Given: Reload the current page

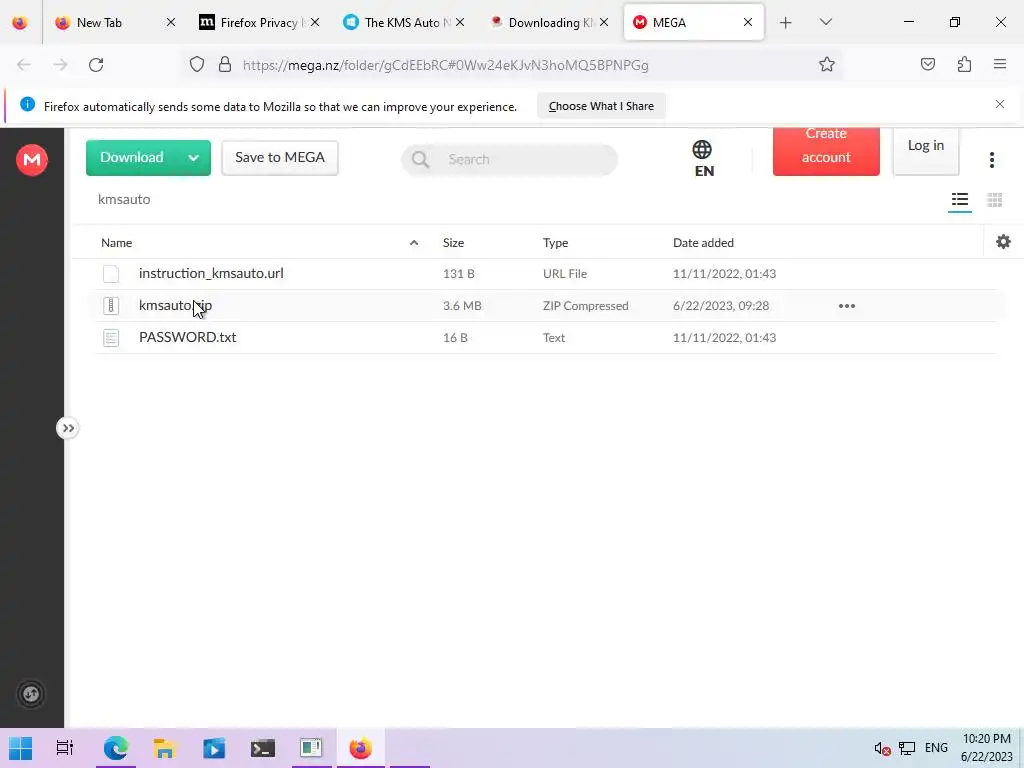Looking at the screenshot, I should [x=96, y=65].
